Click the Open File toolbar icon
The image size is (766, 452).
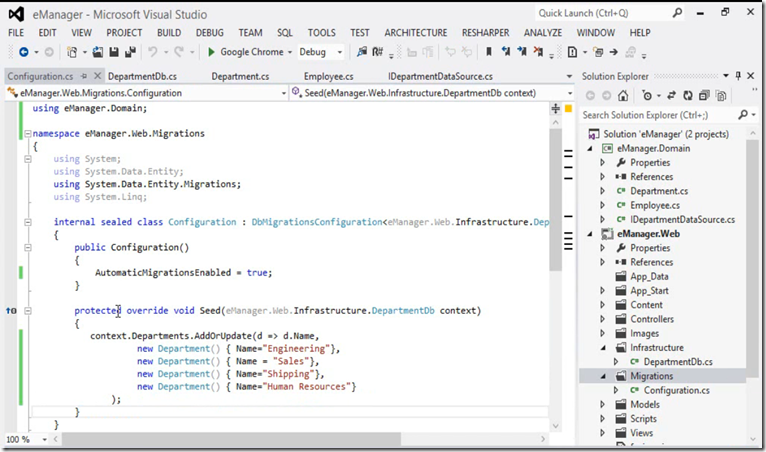coord(98,52)
